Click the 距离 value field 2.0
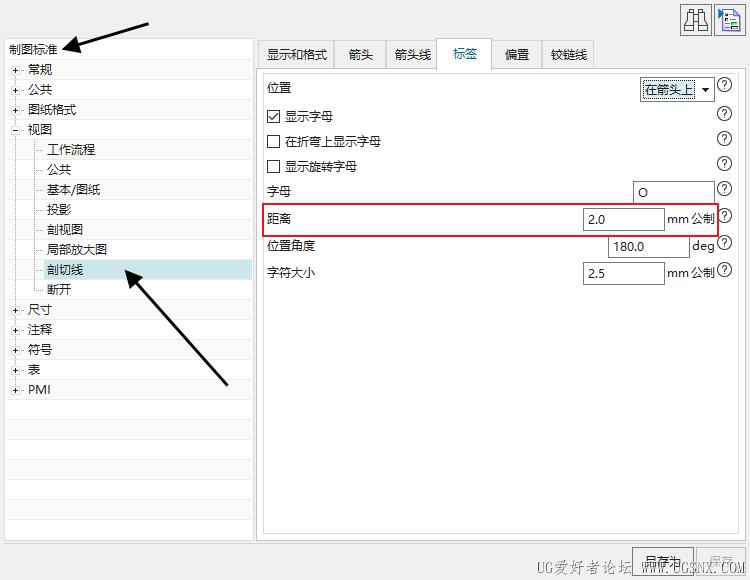Screen dimensions: 750x580 pyautogui.click(x=623, y=219)
